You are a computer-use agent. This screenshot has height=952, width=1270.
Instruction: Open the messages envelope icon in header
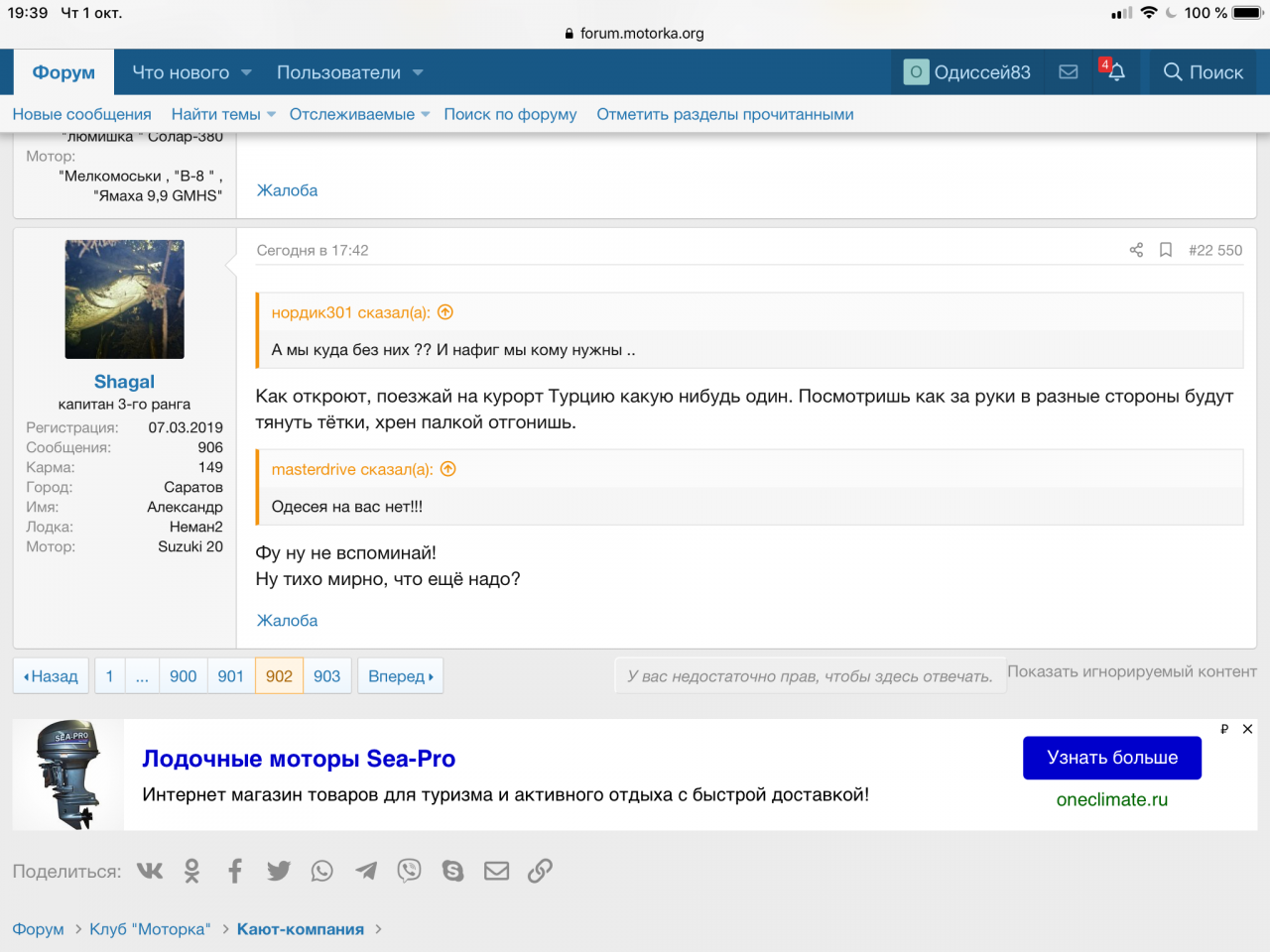click(x=1069, y=72)
